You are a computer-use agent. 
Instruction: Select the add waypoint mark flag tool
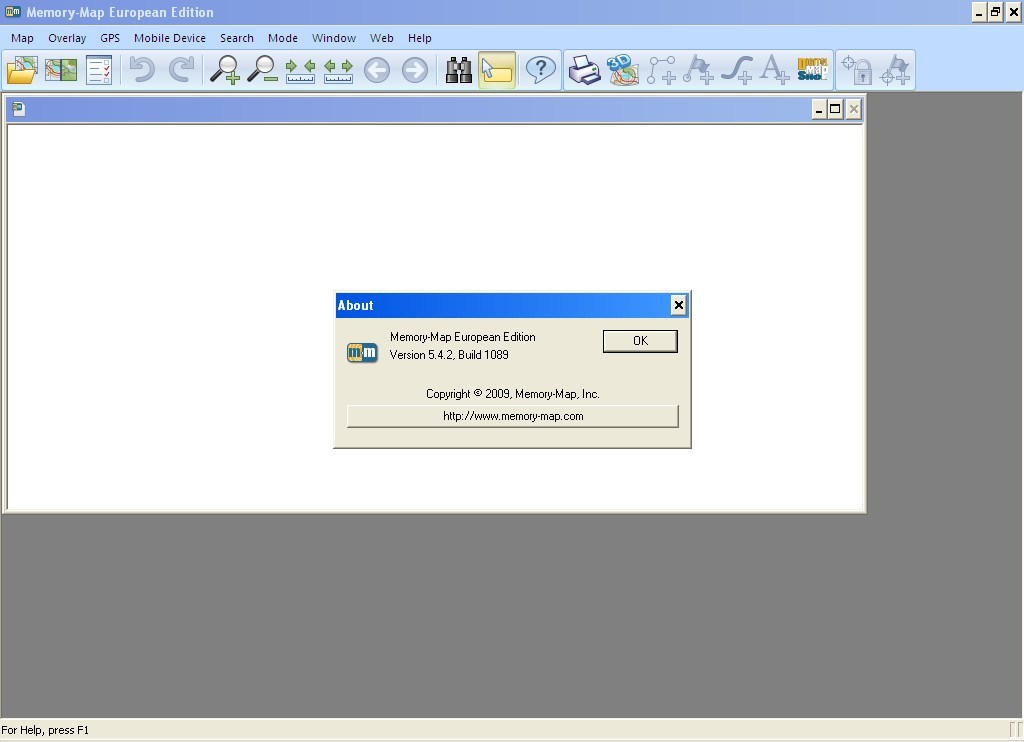[699, 69]
